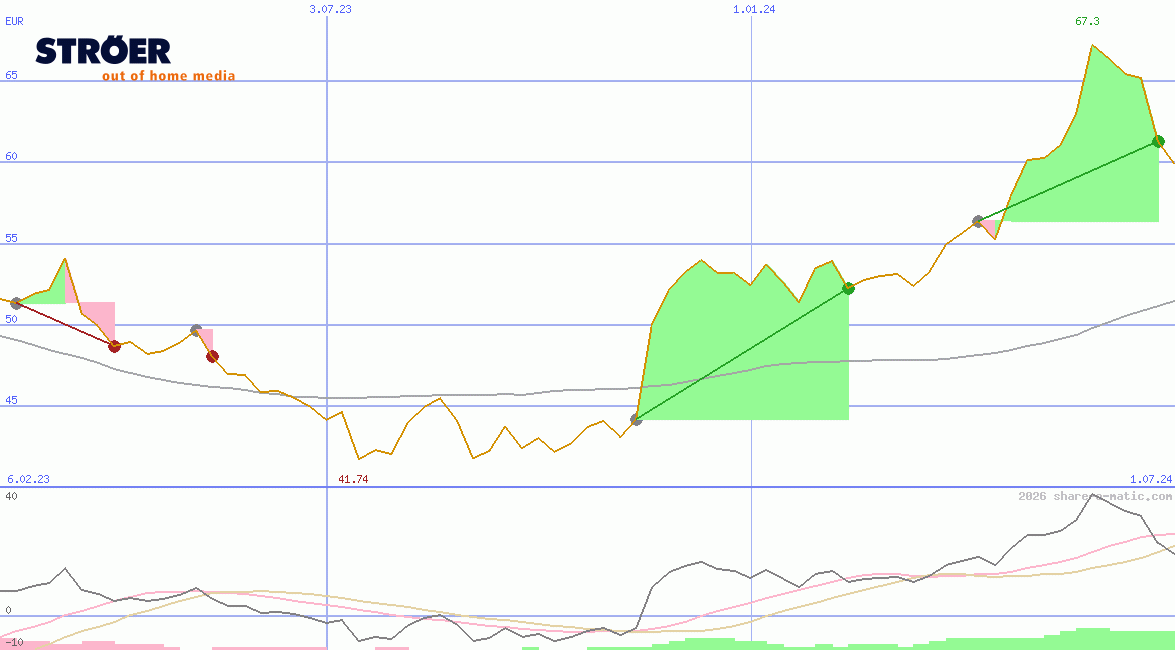
Task: Click the 6.02.23 start date label
Action: coord(28,479)
